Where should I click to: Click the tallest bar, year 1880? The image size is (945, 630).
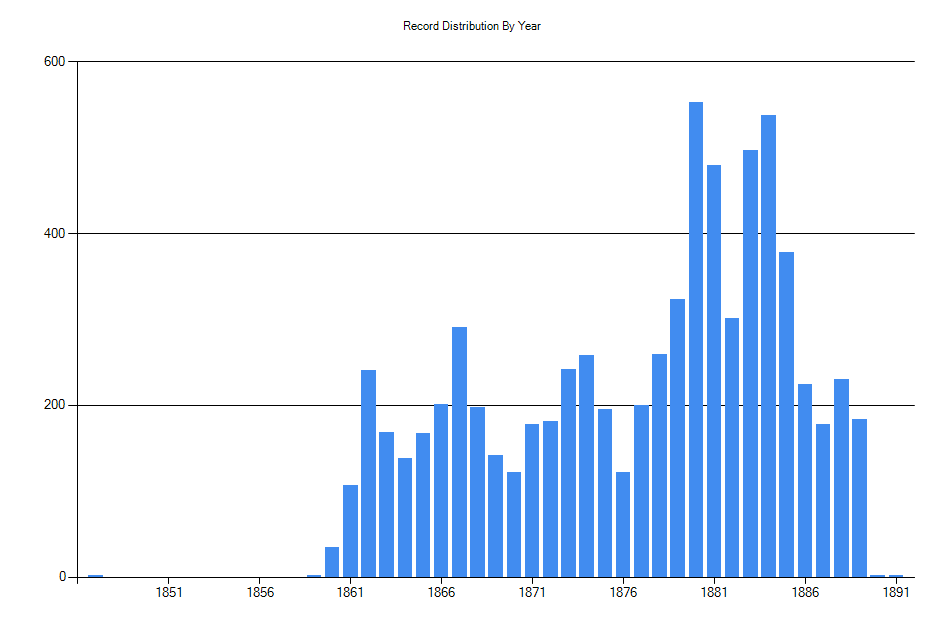(x=696, y=339)
